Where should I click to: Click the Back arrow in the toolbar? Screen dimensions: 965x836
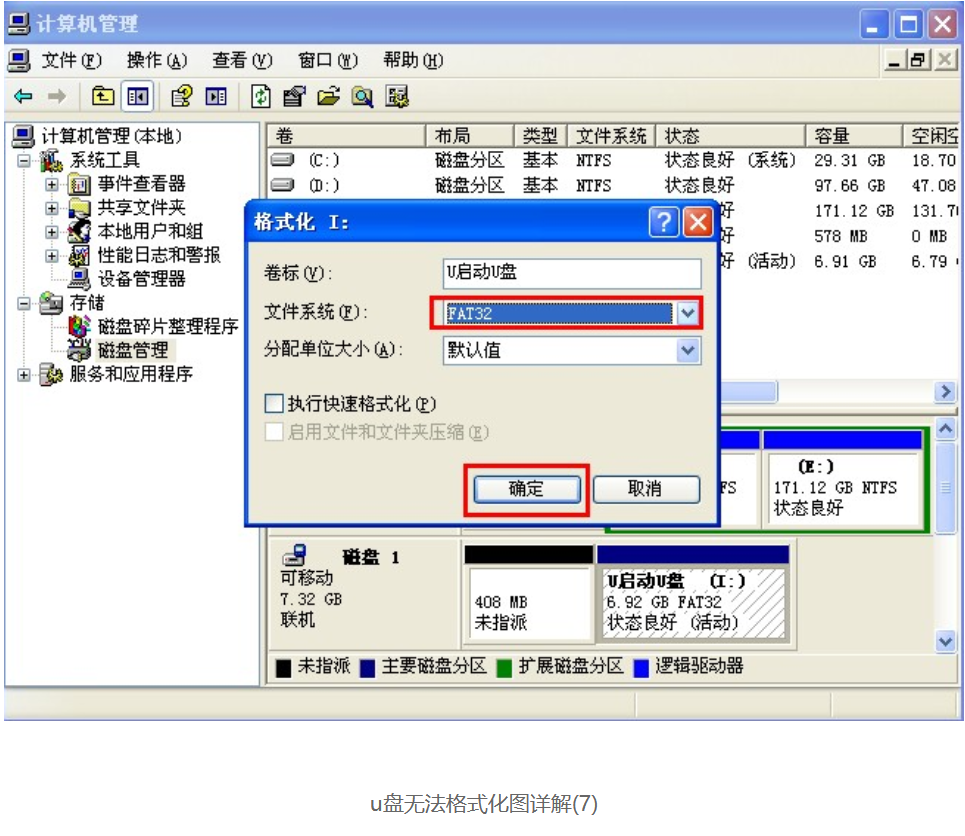click(x=23, y=97)
